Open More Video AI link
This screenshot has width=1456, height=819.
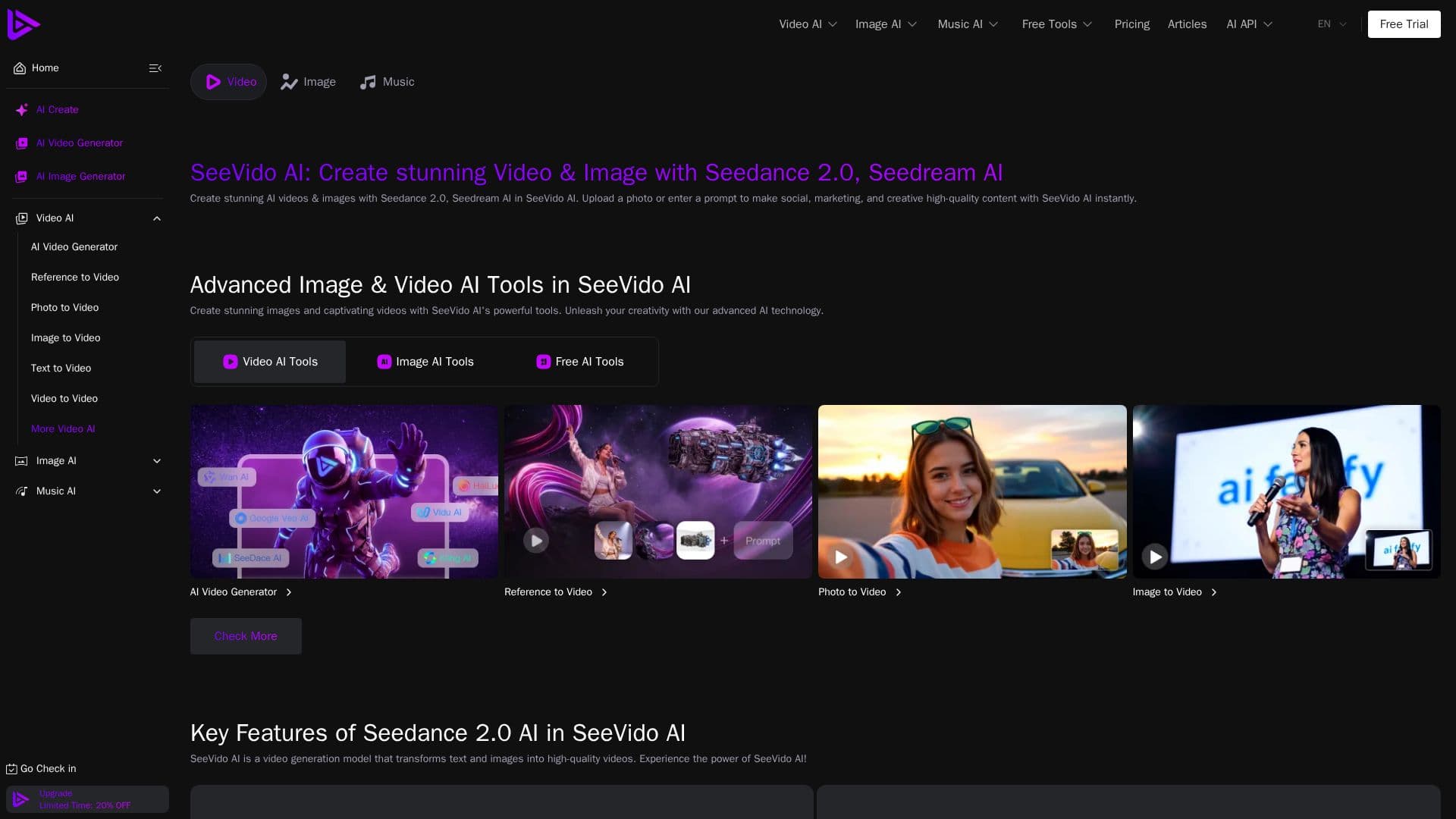click(x=63, y=429)
